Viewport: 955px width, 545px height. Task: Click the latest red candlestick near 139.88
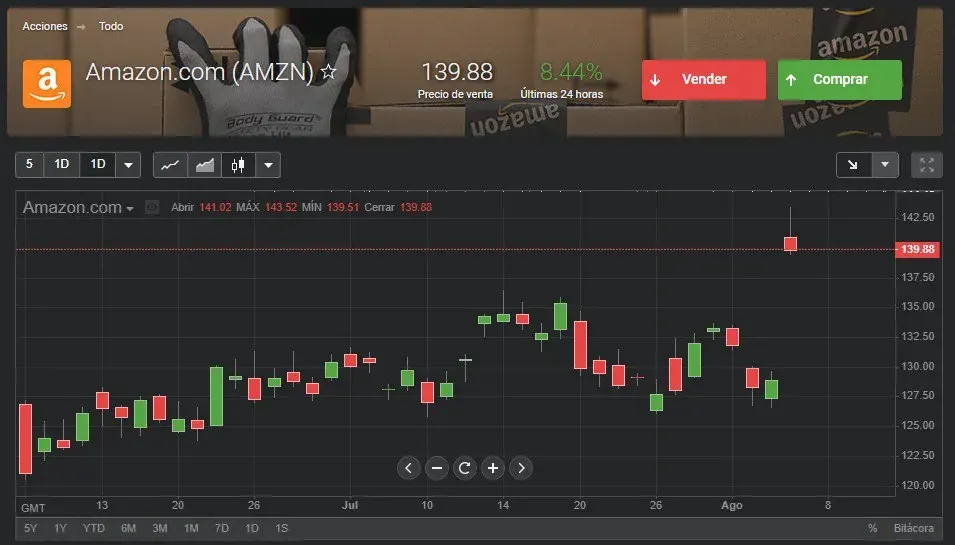tap(791, 244)
